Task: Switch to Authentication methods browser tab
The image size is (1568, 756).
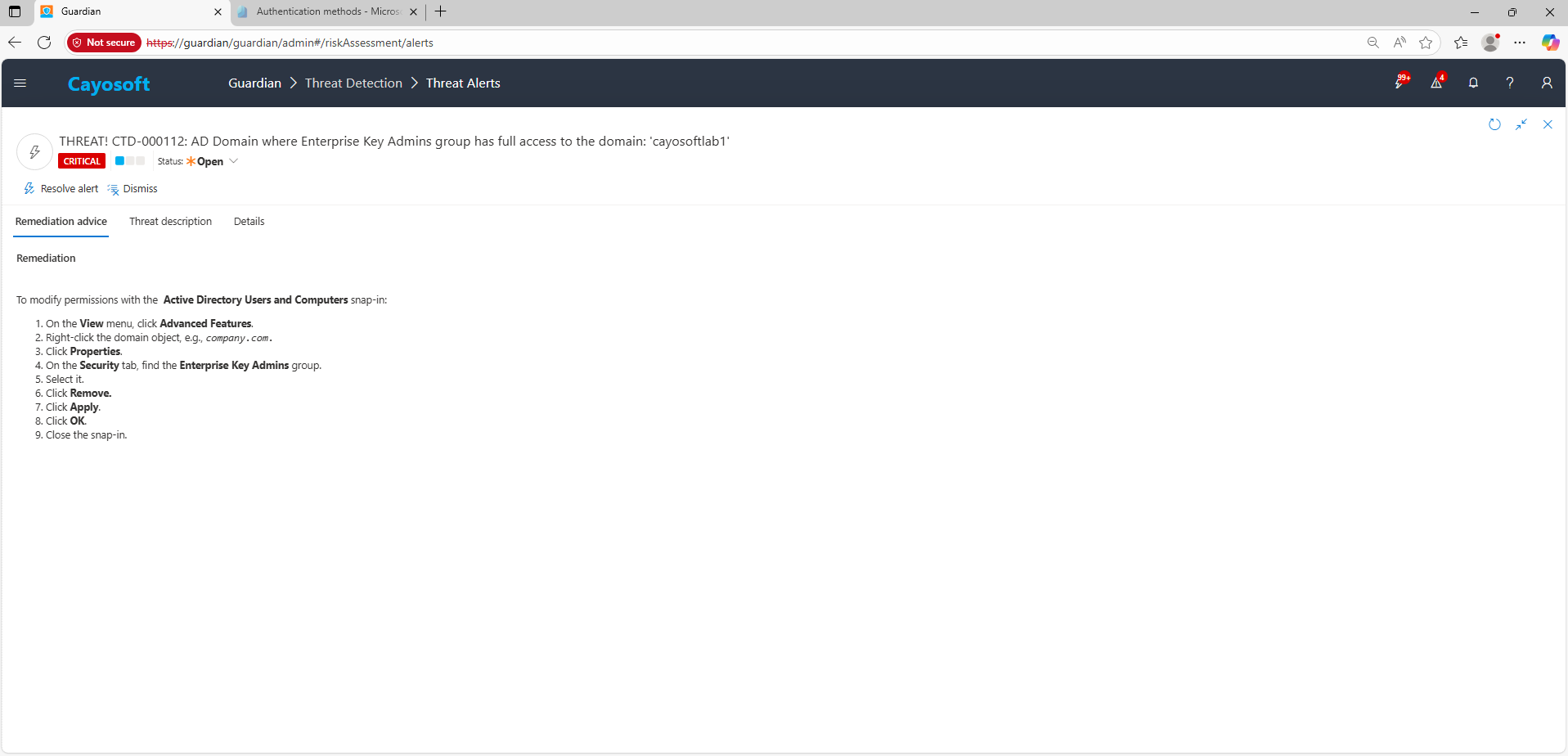Action: click(x=327, y=11)
